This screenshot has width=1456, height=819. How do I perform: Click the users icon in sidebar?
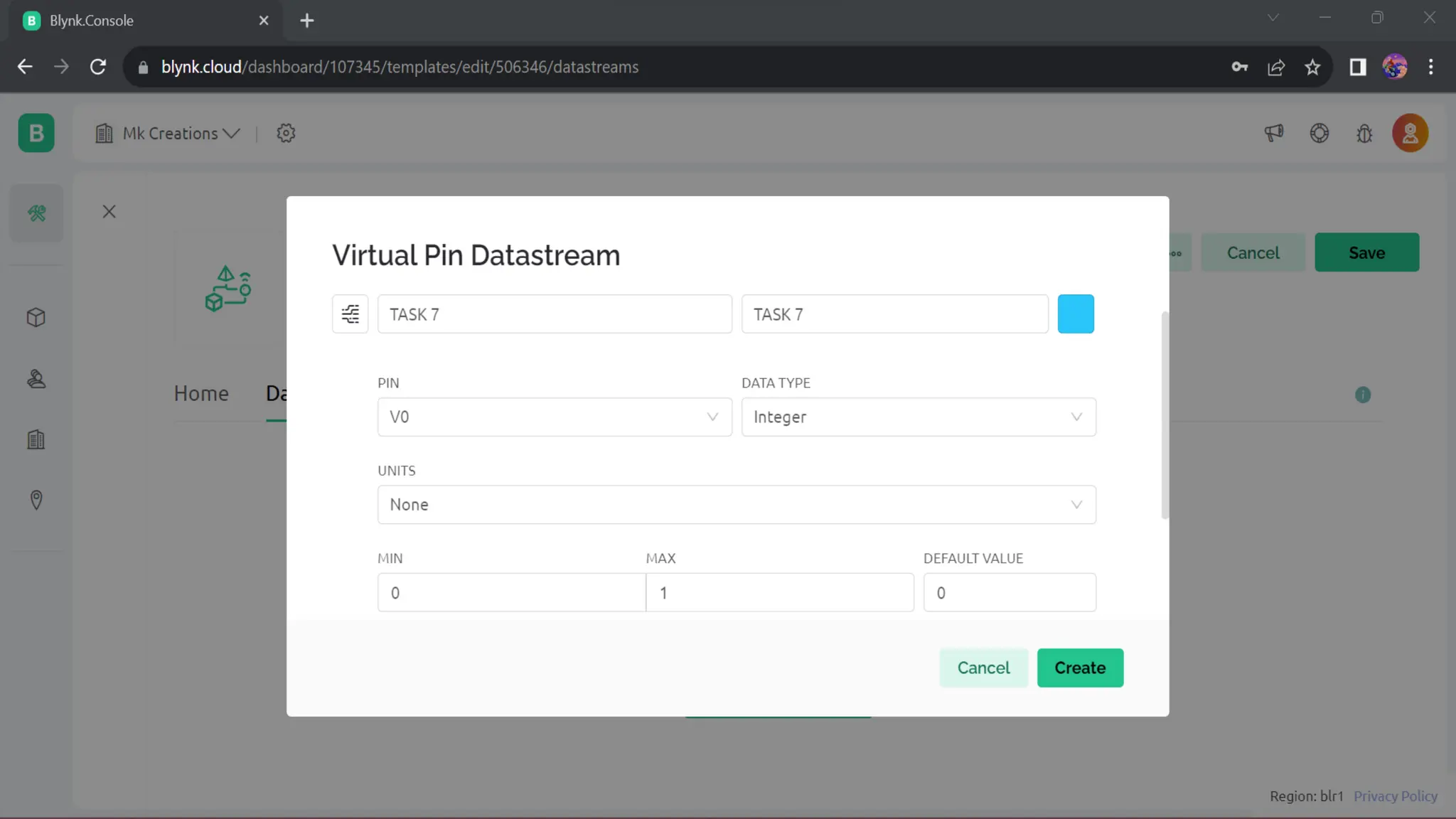tap(36, 379)
